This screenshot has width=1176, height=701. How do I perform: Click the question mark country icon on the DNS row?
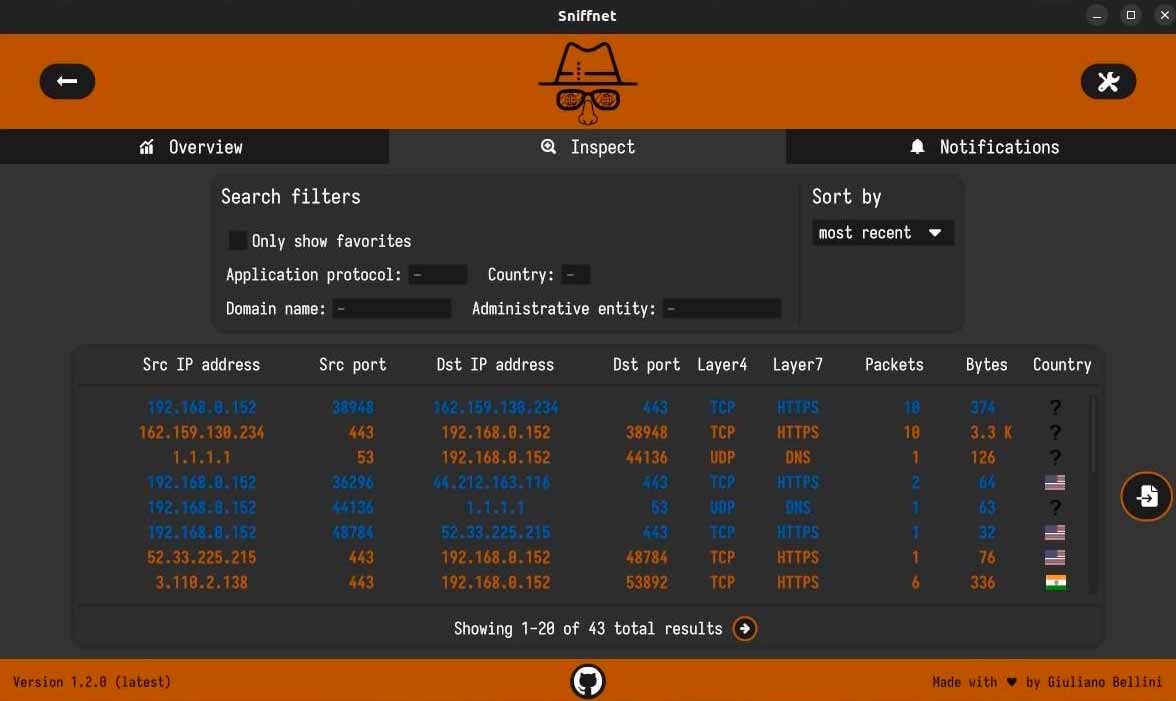pos(1054,457)
